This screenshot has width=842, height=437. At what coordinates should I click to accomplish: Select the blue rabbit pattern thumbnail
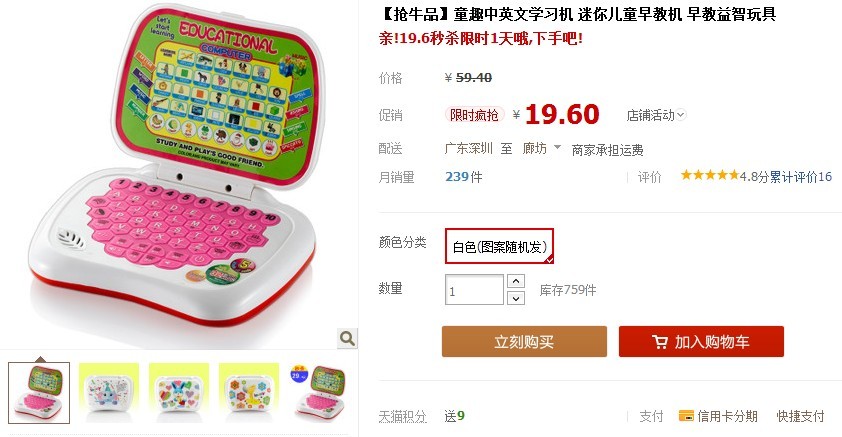tap(179, 393)
